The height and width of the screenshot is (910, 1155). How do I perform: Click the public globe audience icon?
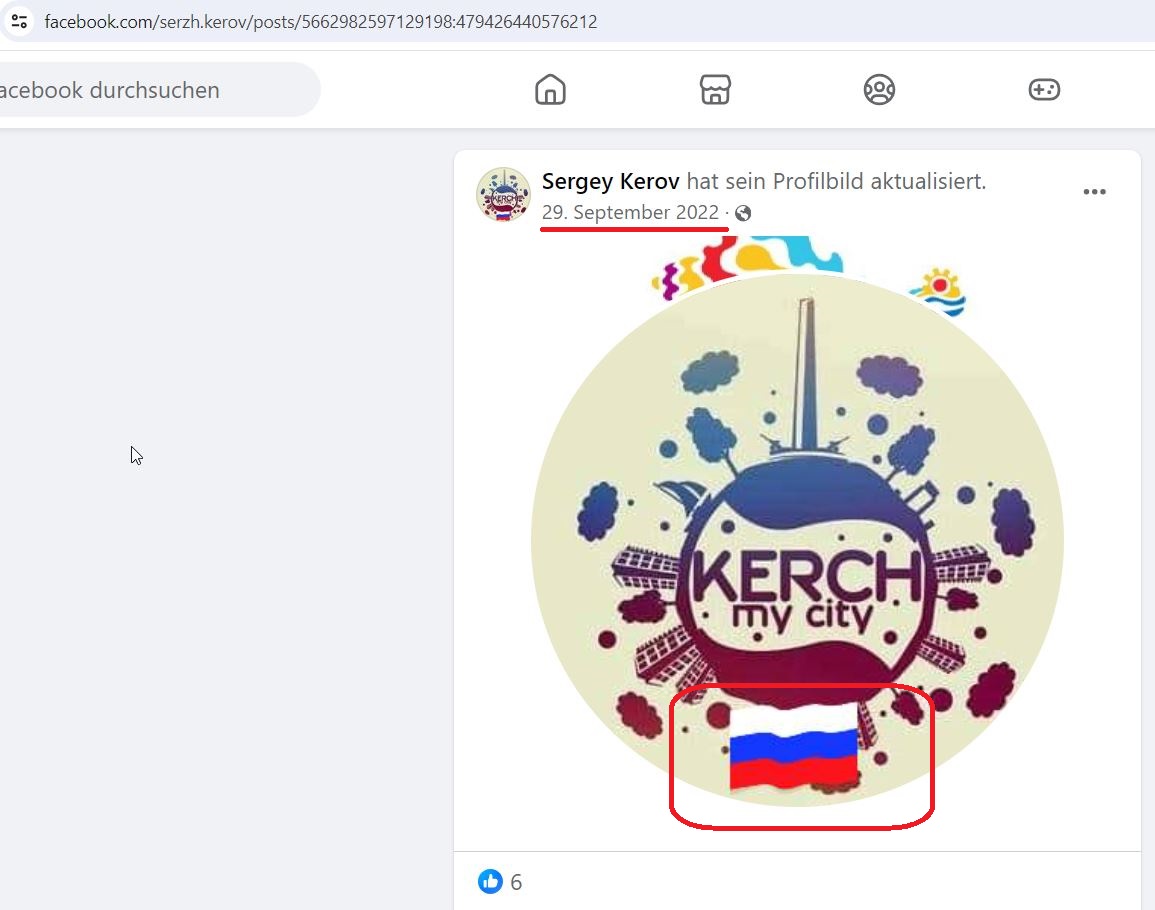(743, 213)
